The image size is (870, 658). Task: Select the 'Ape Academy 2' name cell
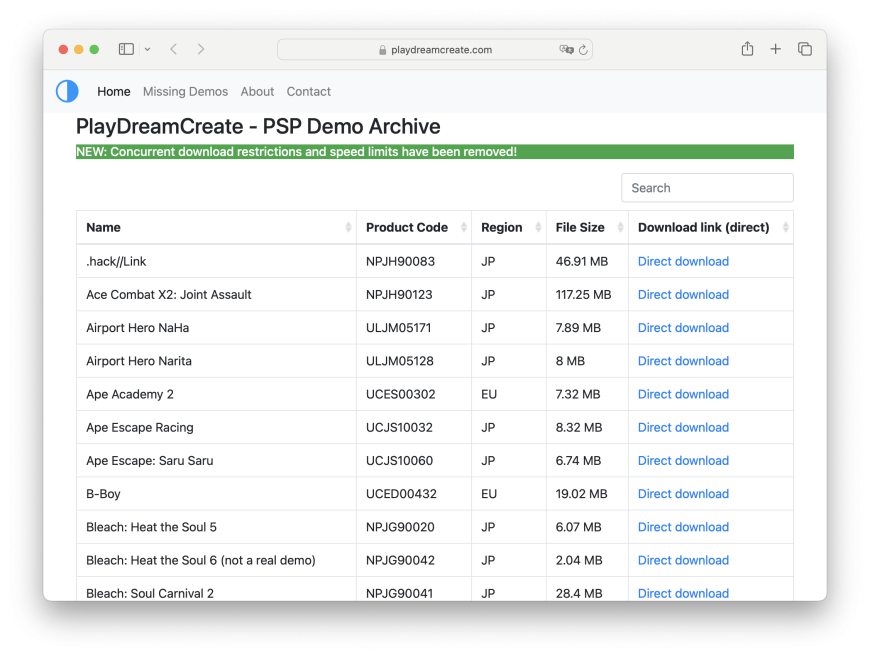coord(216,394)
